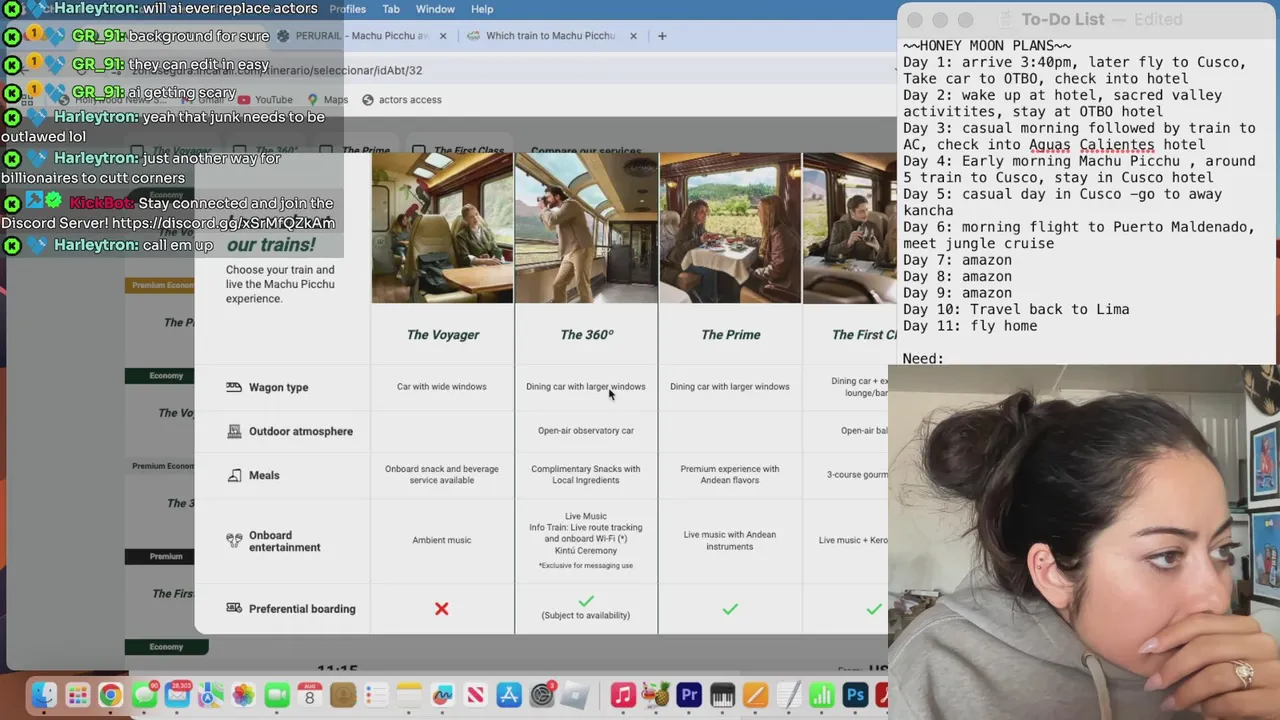Click 'Premium experience with Andean flavors' cell
Viewport: 1280px width, 720px height.
coord(730,475)
